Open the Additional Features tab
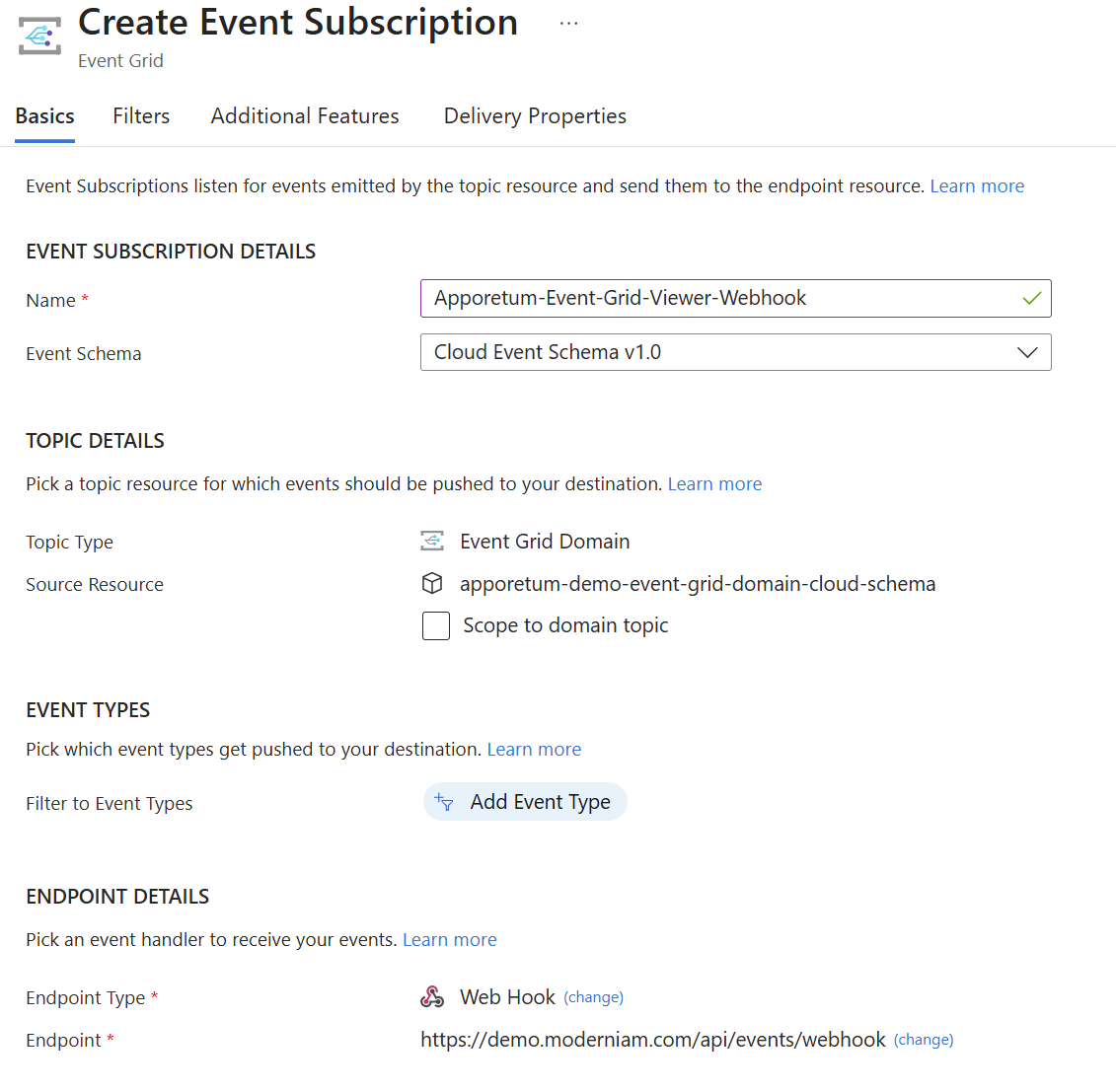This screenshot has height=1092, width=1116. 305,116
